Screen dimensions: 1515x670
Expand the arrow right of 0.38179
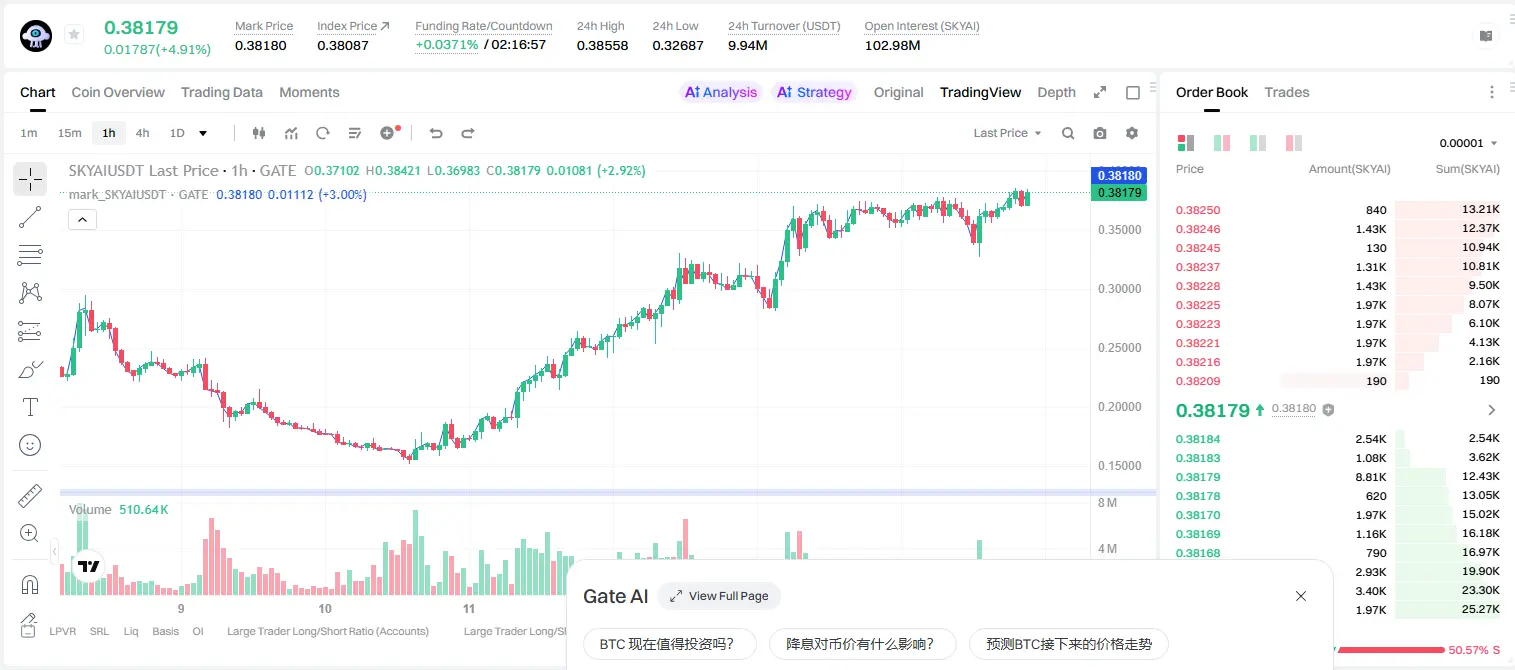tap(1492, 410)
